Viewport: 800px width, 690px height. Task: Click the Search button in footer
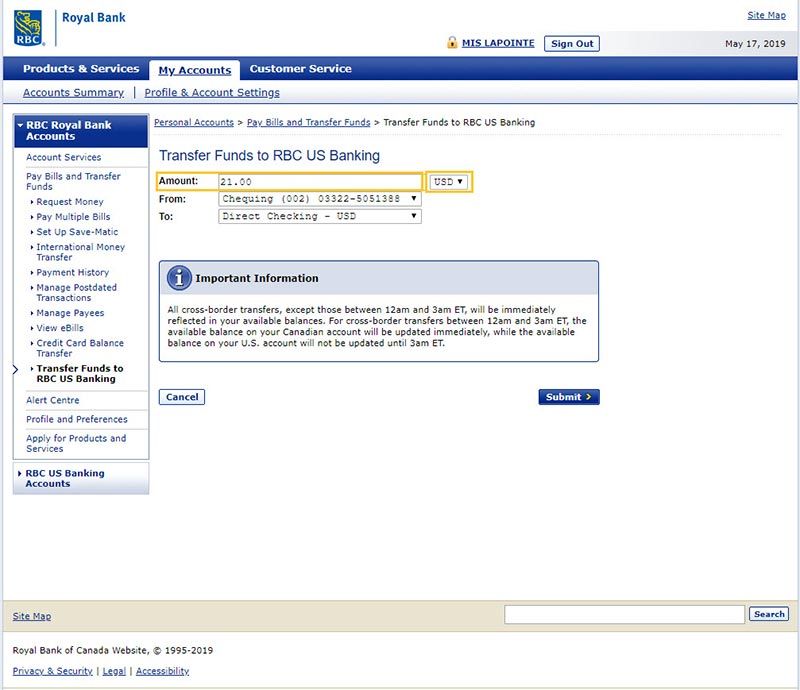[x=769, y=614]
